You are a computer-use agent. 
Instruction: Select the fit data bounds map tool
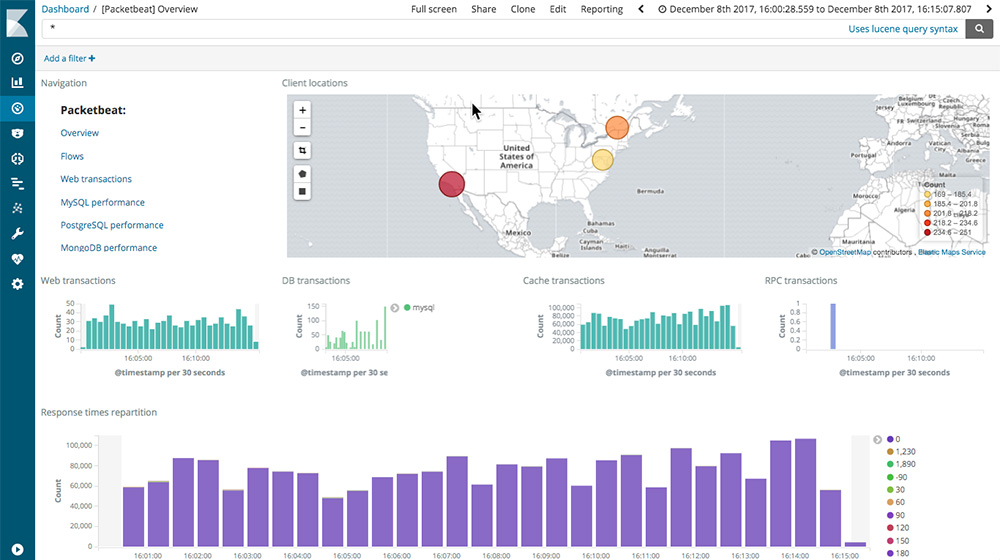pyautogui.click(x=302, y=151)
